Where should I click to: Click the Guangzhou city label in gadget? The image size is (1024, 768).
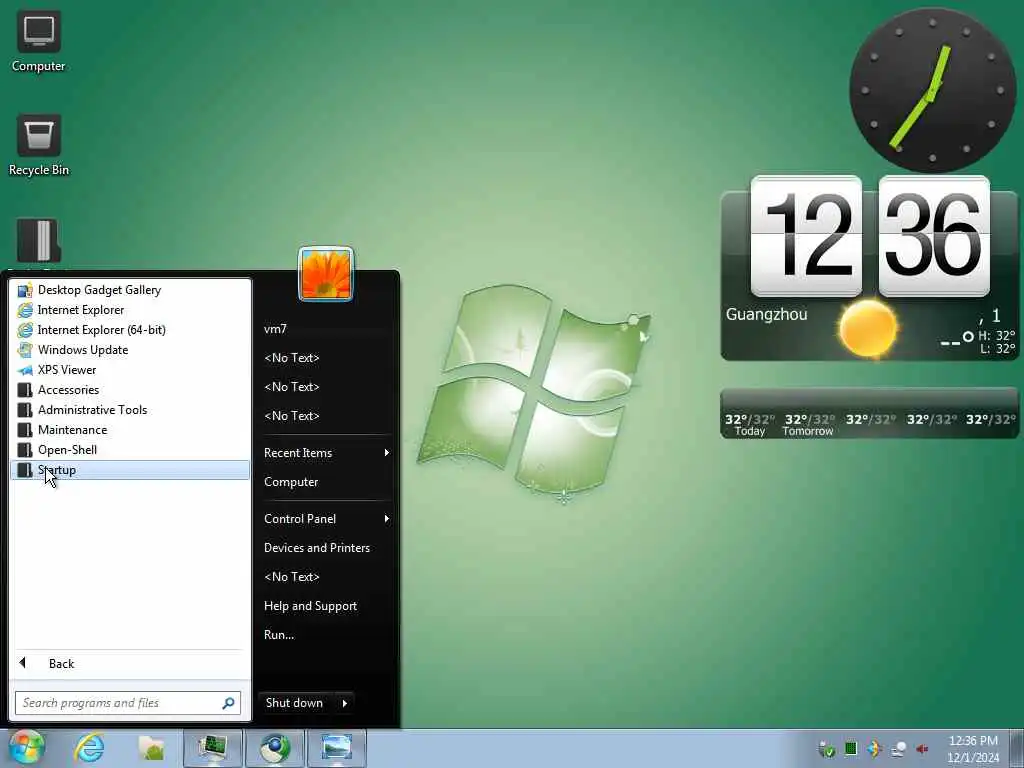[x=766, y=314]
